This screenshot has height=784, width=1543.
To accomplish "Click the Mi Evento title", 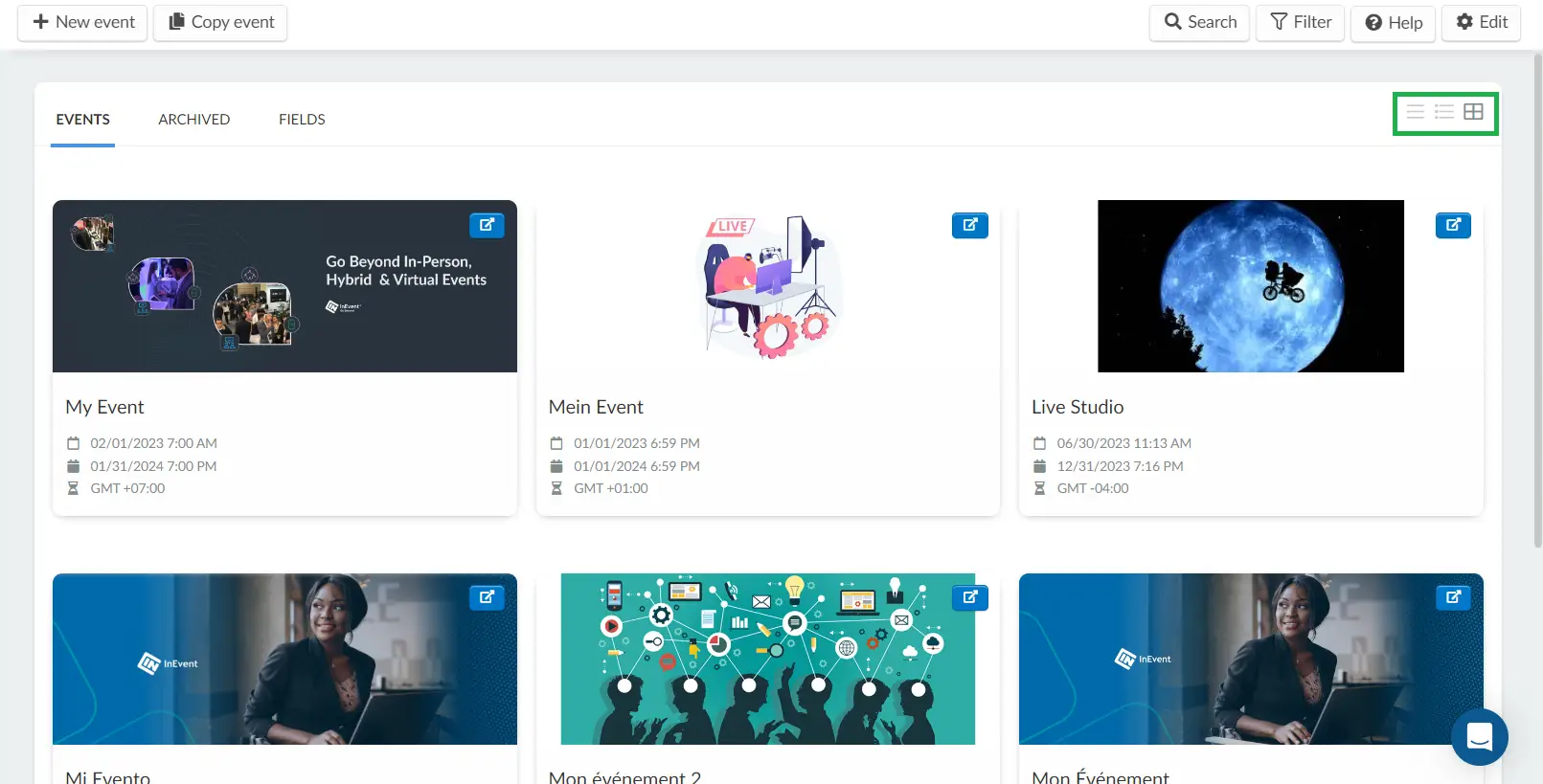I will click(107, 776).
